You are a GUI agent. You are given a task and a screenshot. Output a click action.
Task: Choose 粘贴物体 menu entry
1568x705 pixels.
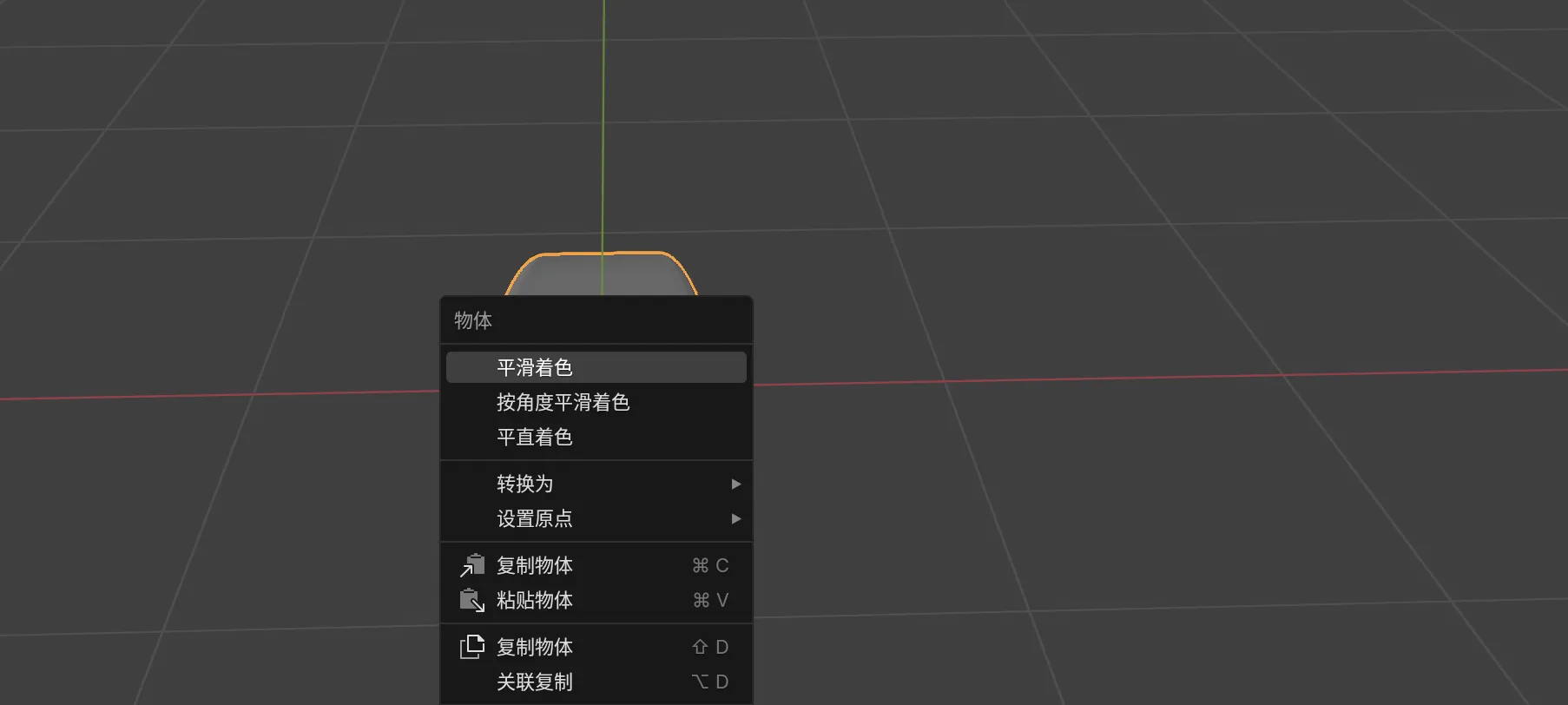click(x=596, y=600)
